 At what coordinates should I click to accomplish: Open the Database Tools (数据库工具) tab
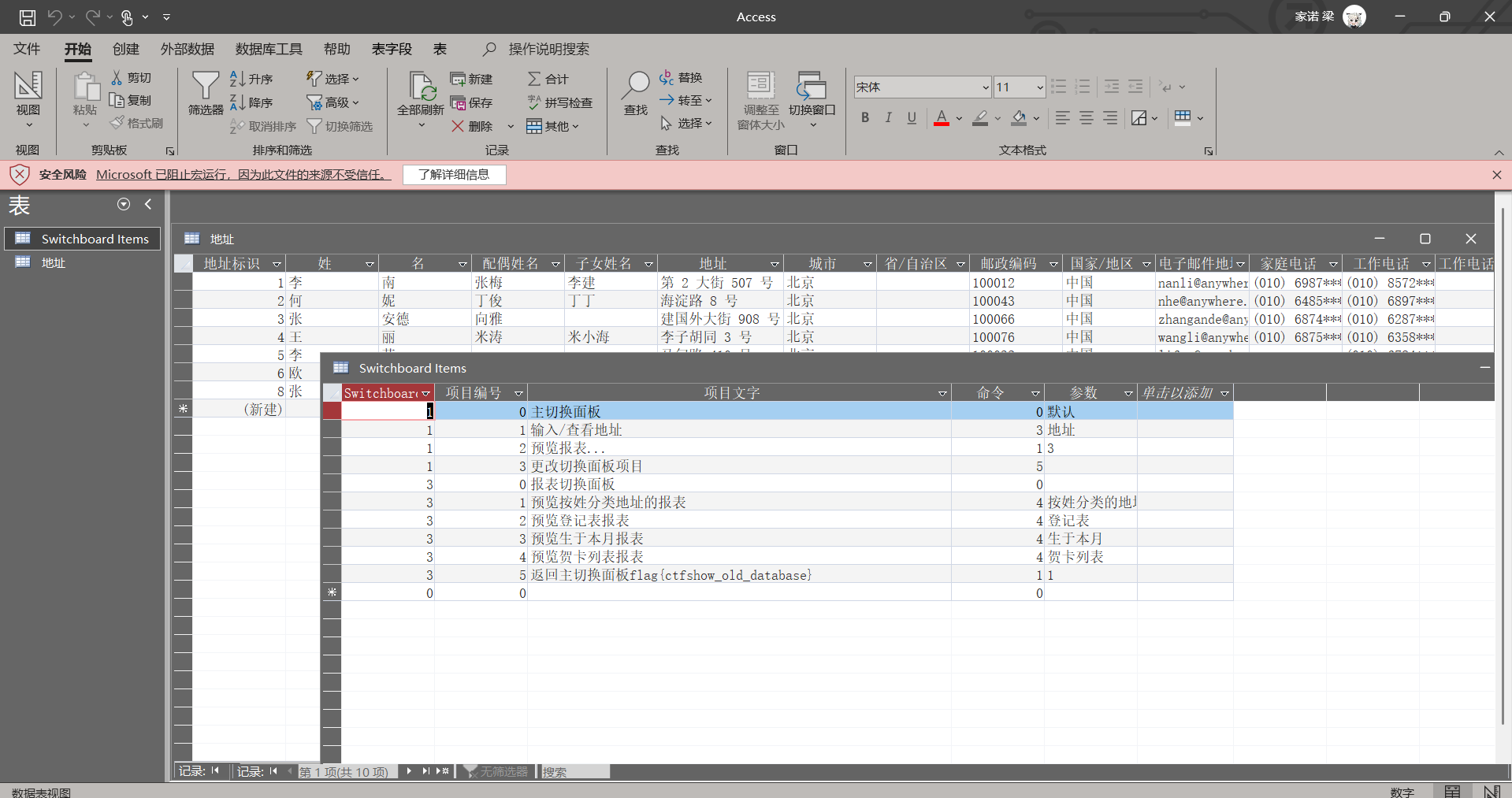point(269,49)
